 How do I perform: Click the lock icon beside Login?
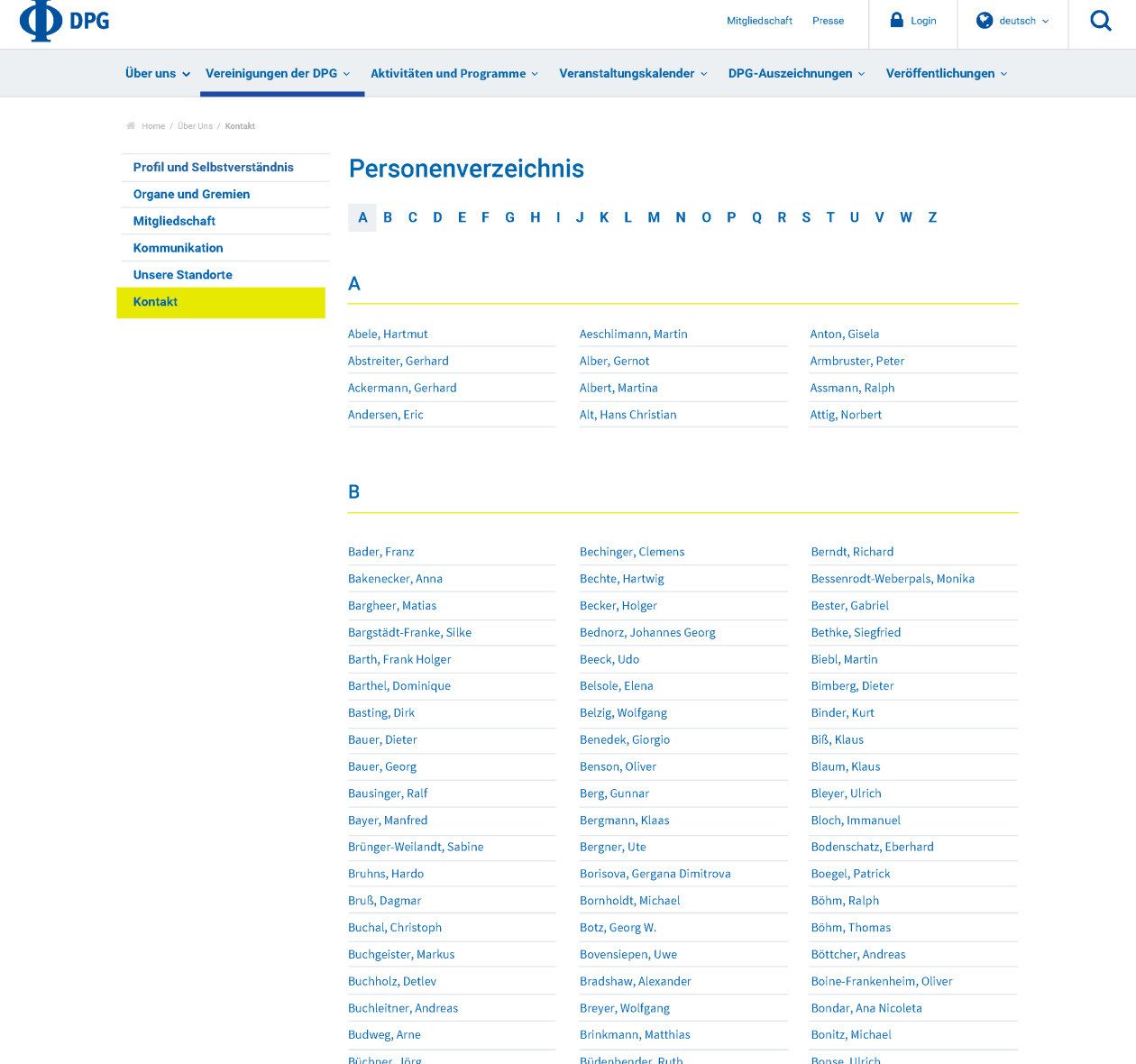896,20
